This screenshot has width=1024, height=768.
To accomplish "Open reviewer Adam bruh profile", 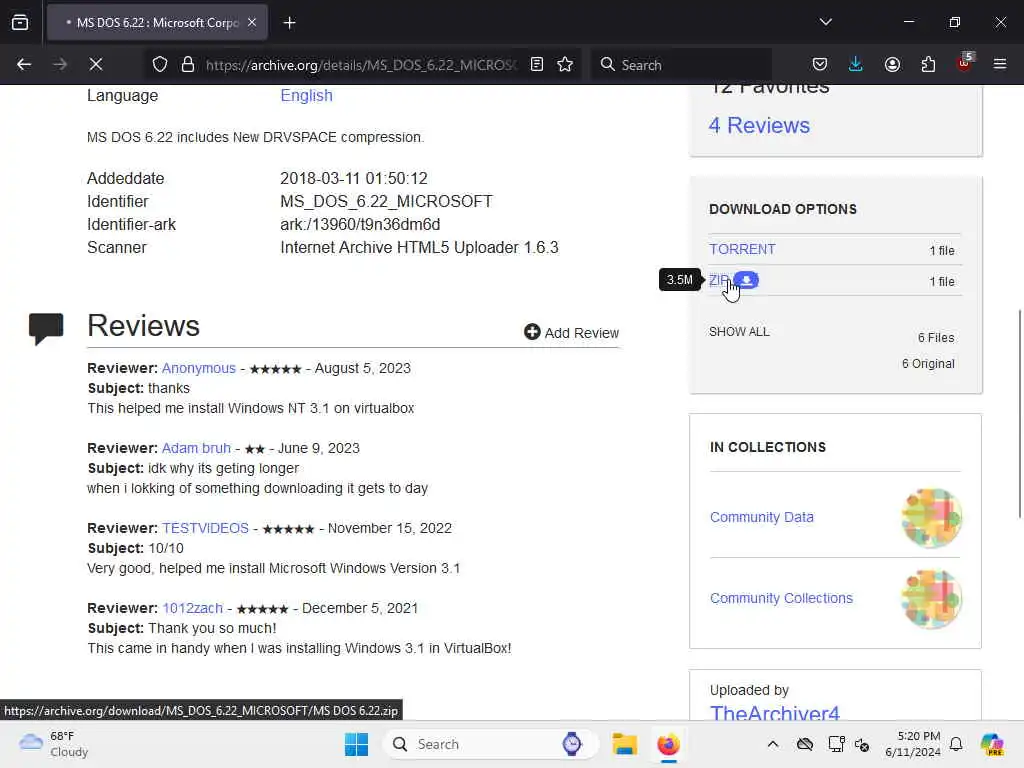I will click(196, 448).
